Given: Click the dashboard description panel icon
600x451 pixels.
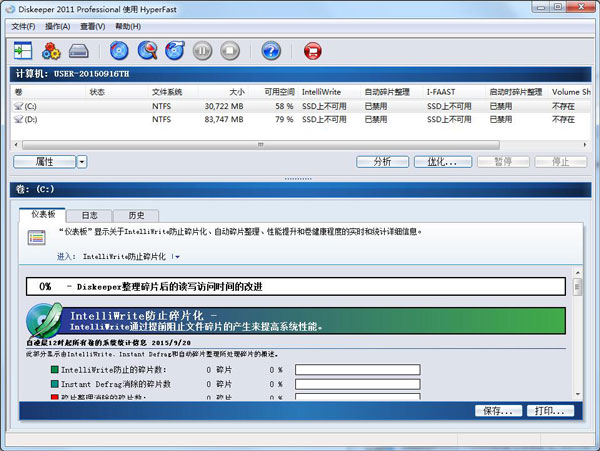Looking at the screenshot, I should point(37,238).
